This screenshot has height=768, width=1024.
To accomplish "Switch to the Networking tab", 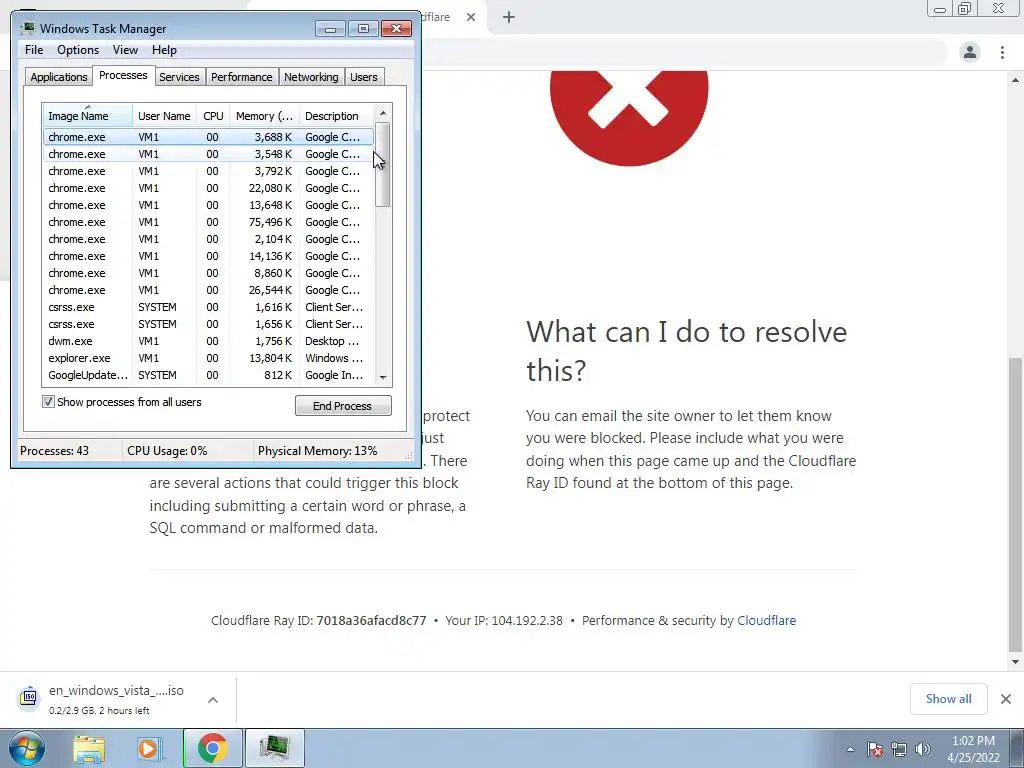I will 311,77.
